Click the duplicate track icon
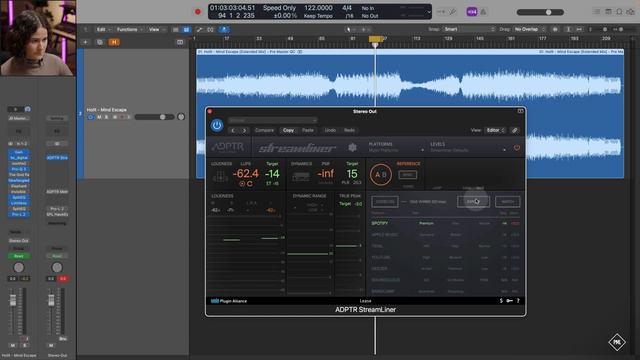This screenshot has height=360, width=640. point(100,42)
